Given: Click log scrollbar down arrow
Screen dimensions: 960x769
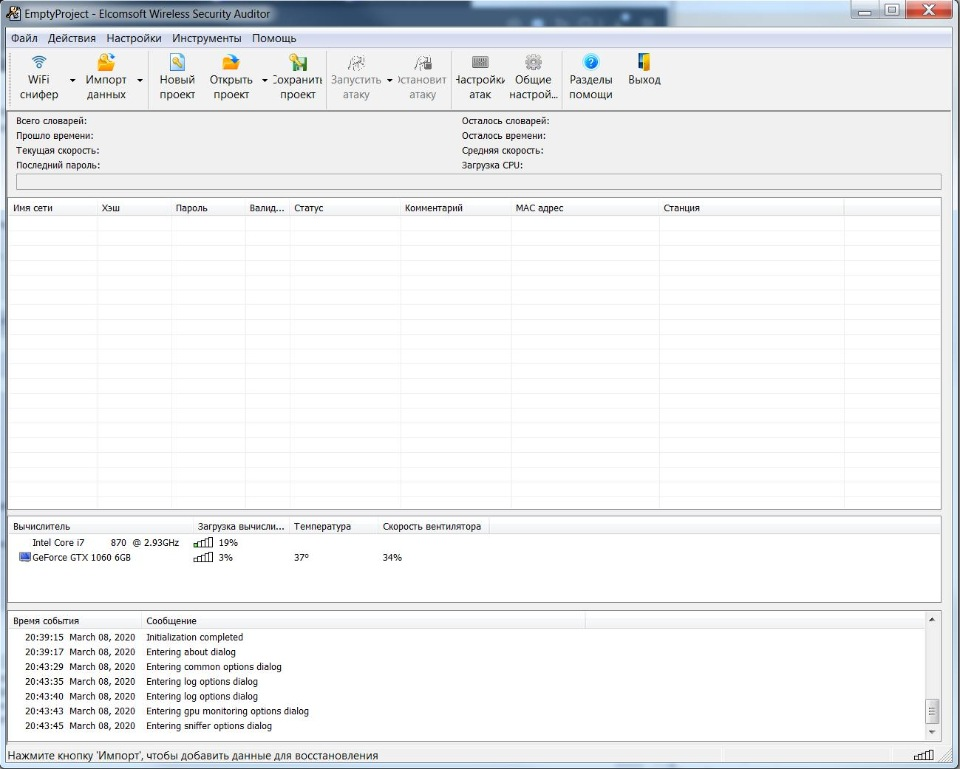Looking at the screenshot, I should (932, 732).
